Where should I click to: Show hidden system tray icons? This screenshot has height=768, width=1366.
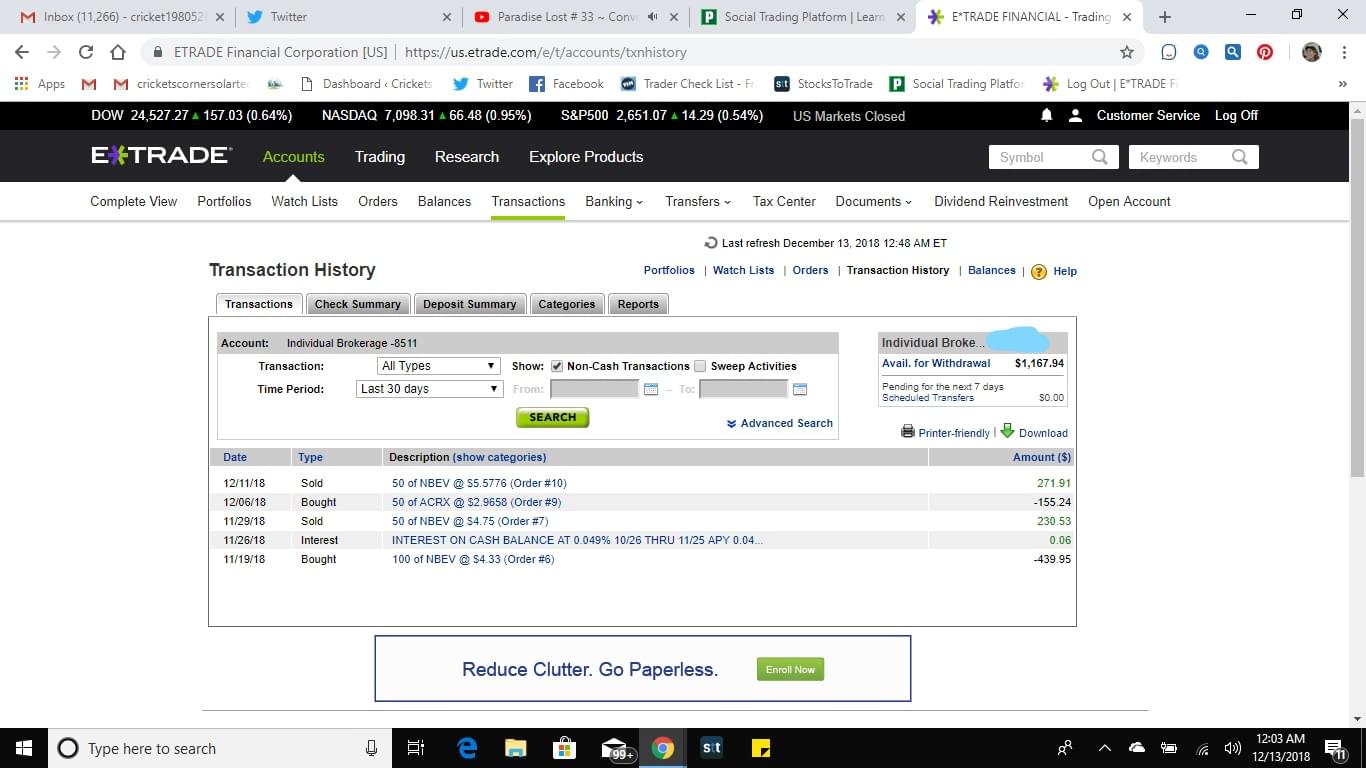pyautogui.click(x=1104, y=748)
